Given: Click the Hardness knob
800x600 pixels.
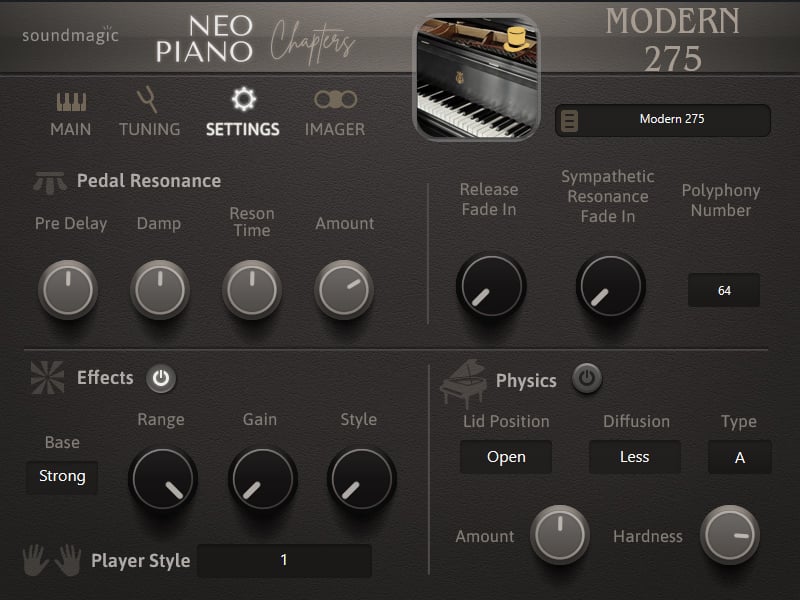Looking at the screenshot, I should pos(730,535).
